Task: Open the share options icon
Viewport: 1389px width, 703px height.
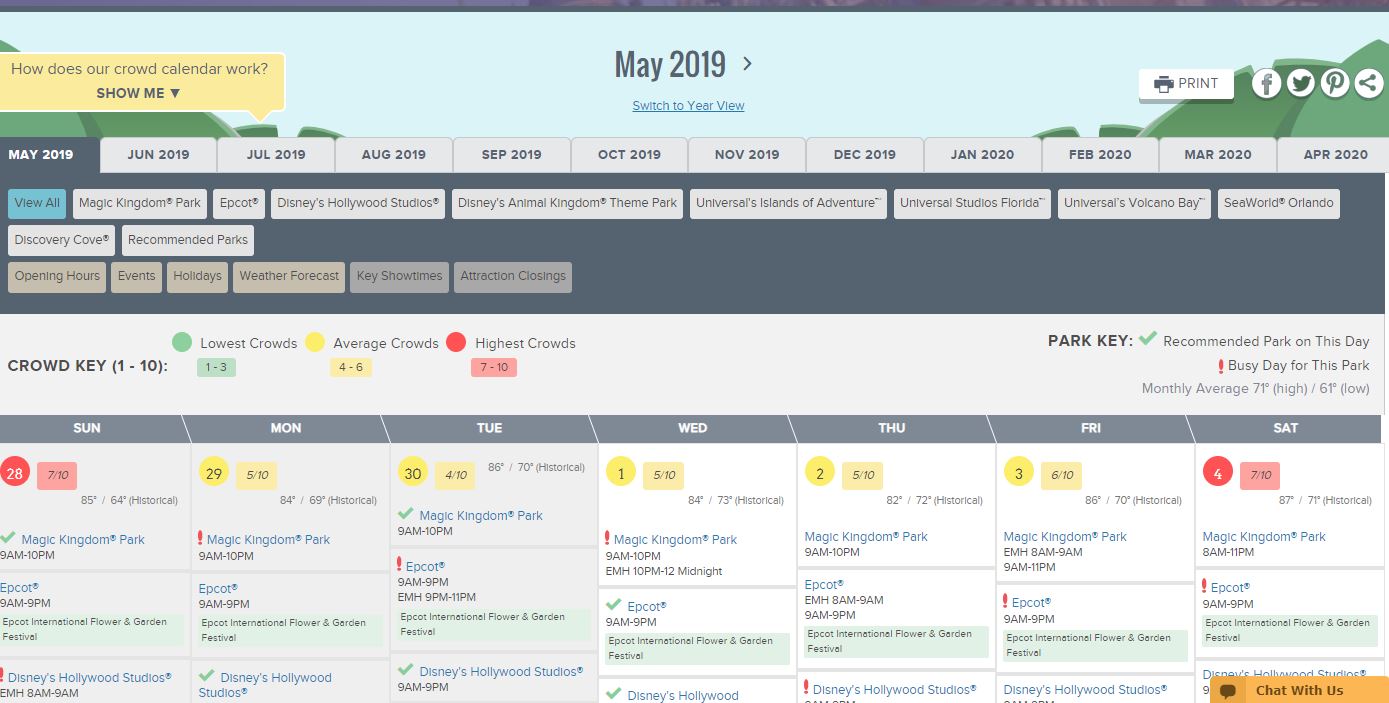Action: tap(1368, 84)
